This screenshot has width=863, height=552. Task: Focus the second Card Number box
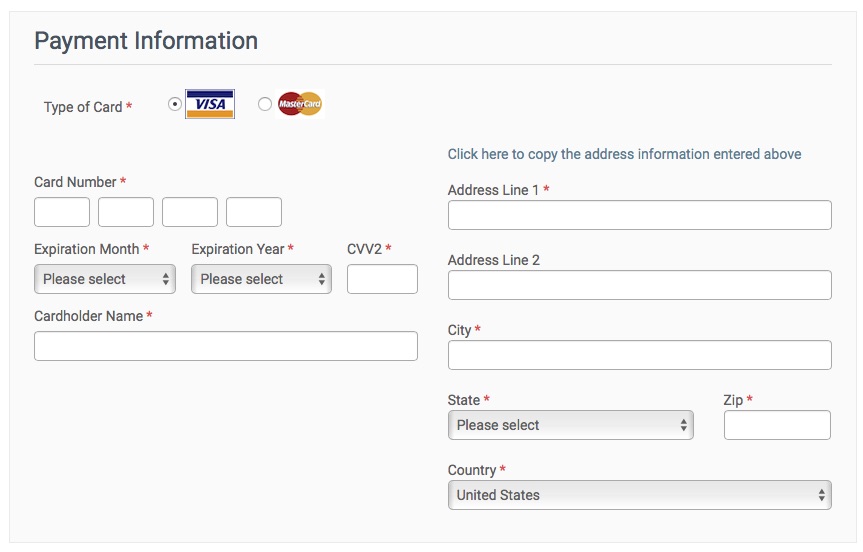126,212
